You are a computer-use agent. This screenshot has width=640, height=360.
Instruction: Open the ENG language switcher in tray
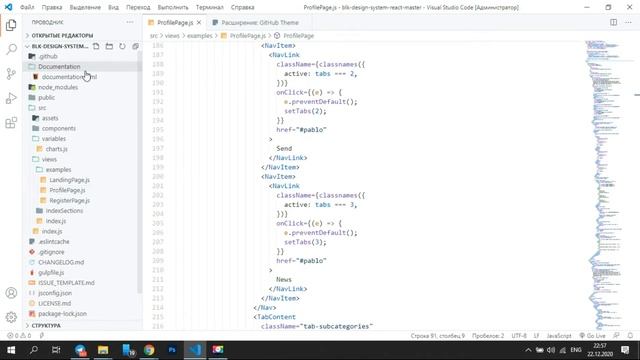click(576, 350)
